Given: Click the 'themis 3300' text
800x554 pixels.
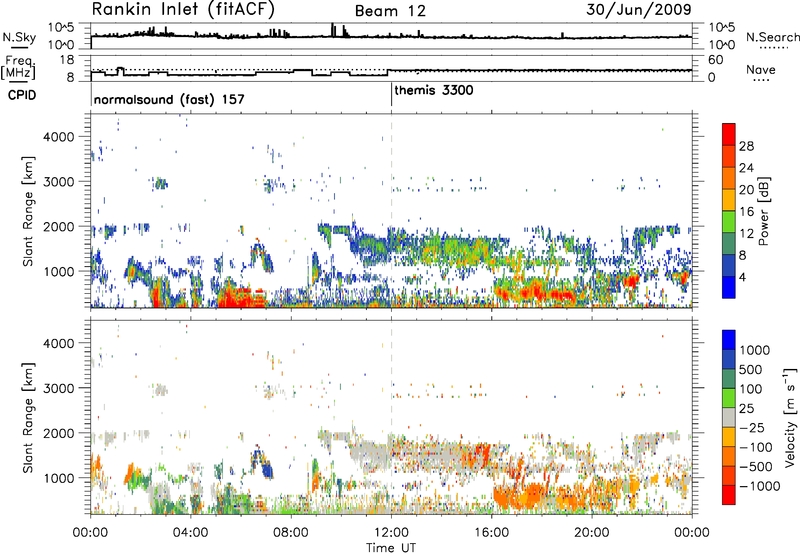Looking at the screenshot, I should tap(434, 90).
